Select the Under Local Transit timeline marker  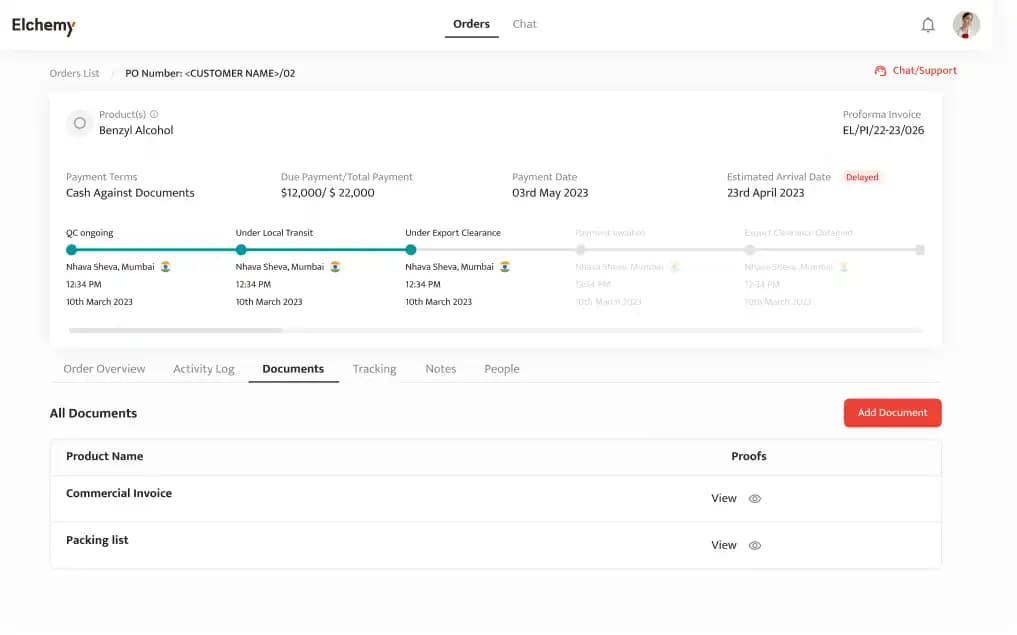click(241, 250)
